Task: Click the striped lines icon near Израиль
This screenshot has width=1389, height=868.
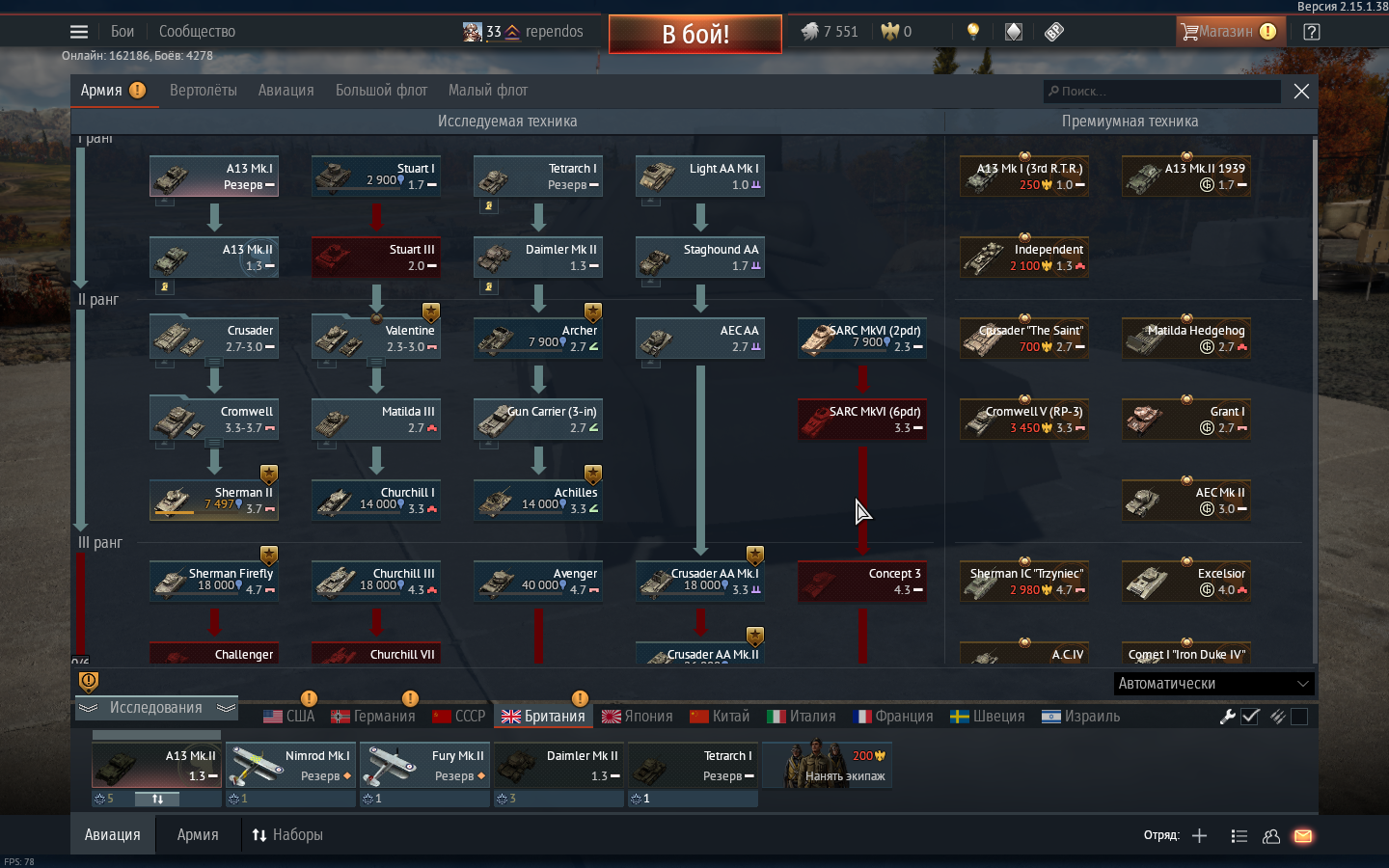Action: [x=1277, y=717]
